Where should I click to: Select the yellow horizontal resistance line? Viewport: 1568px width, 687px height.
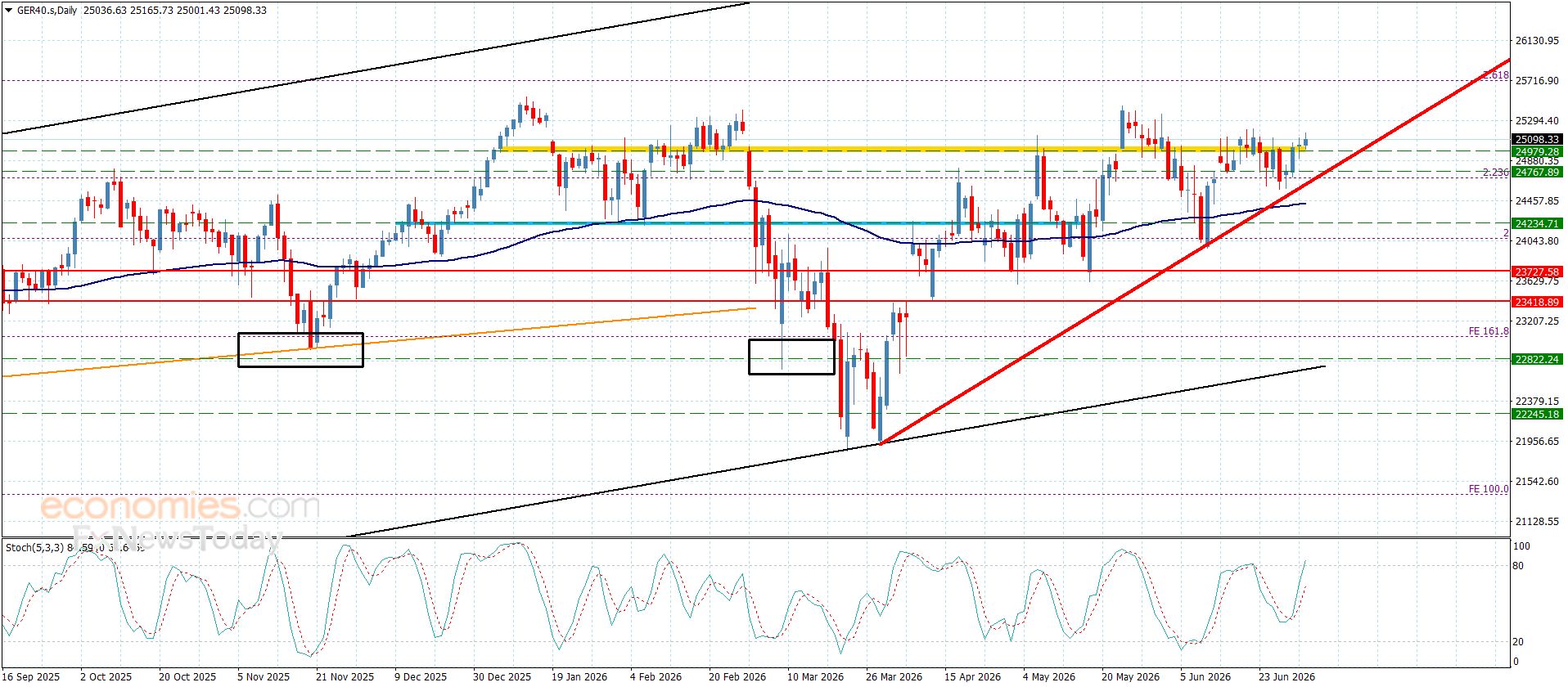(903, 149)
